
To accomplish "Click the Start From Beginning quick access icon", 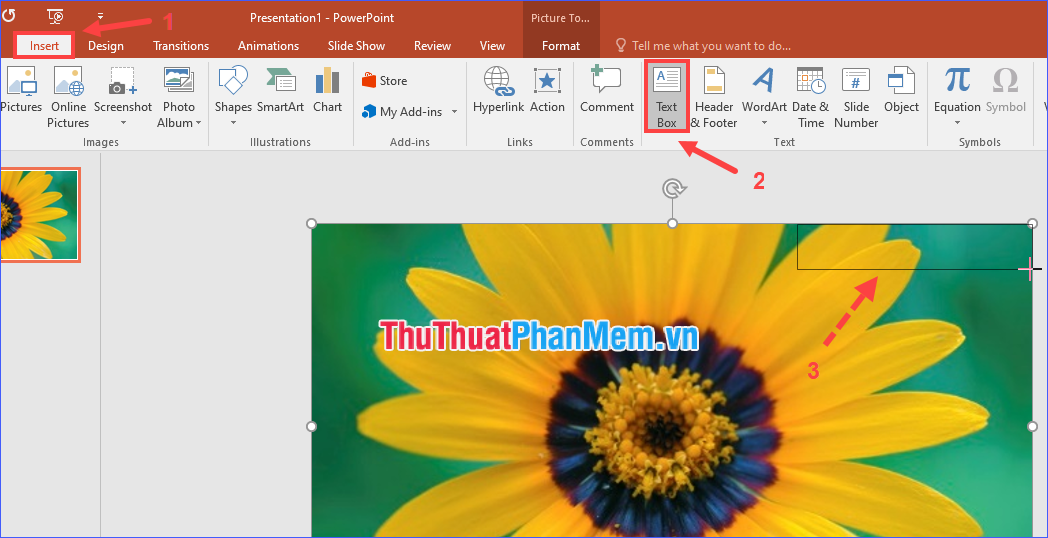I will (x=56, y=15).
